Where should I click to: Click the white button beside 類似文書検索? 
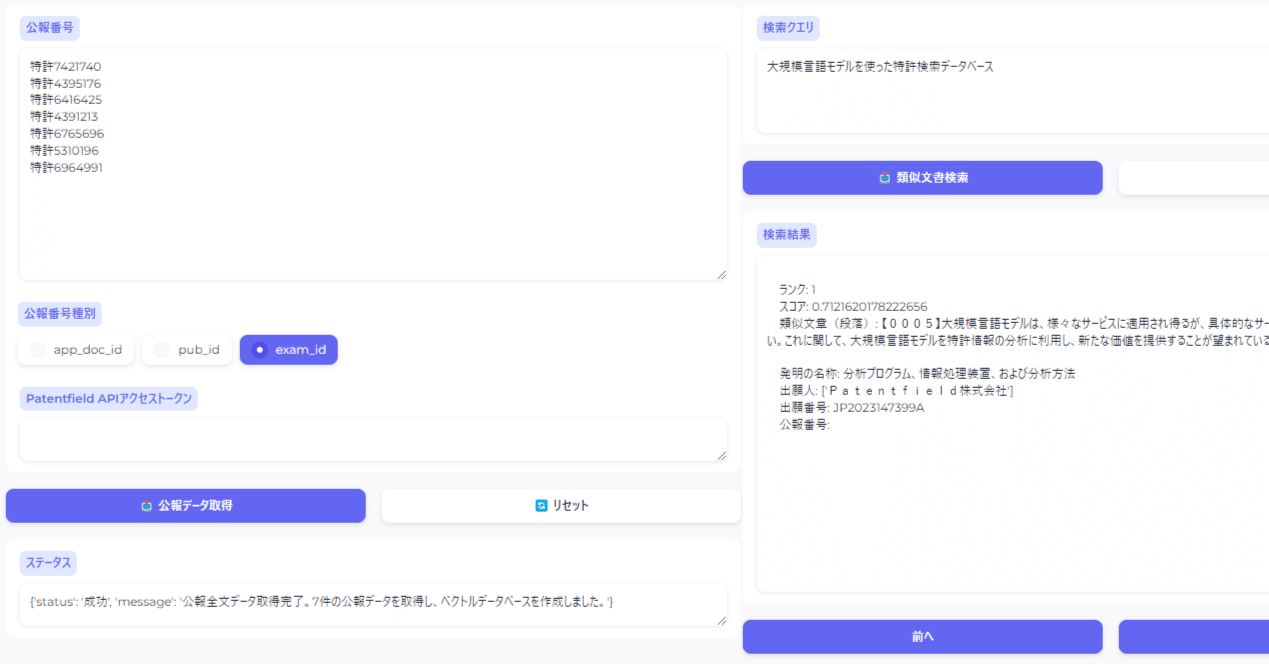pos(1200,178)
